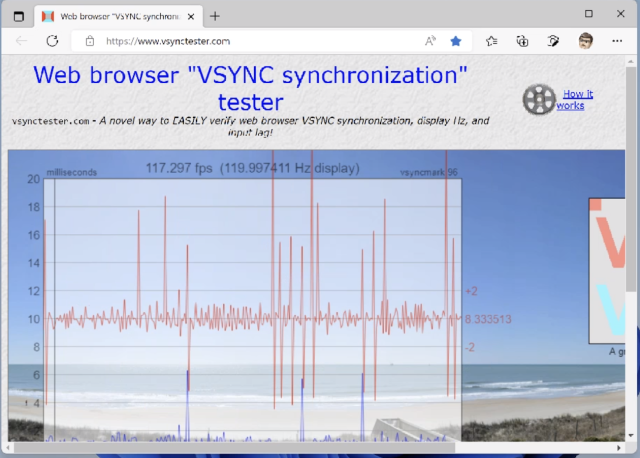Viewport: 640px width, 458px height.
Task: Click the address bar URL field
Action: [250, 41]
